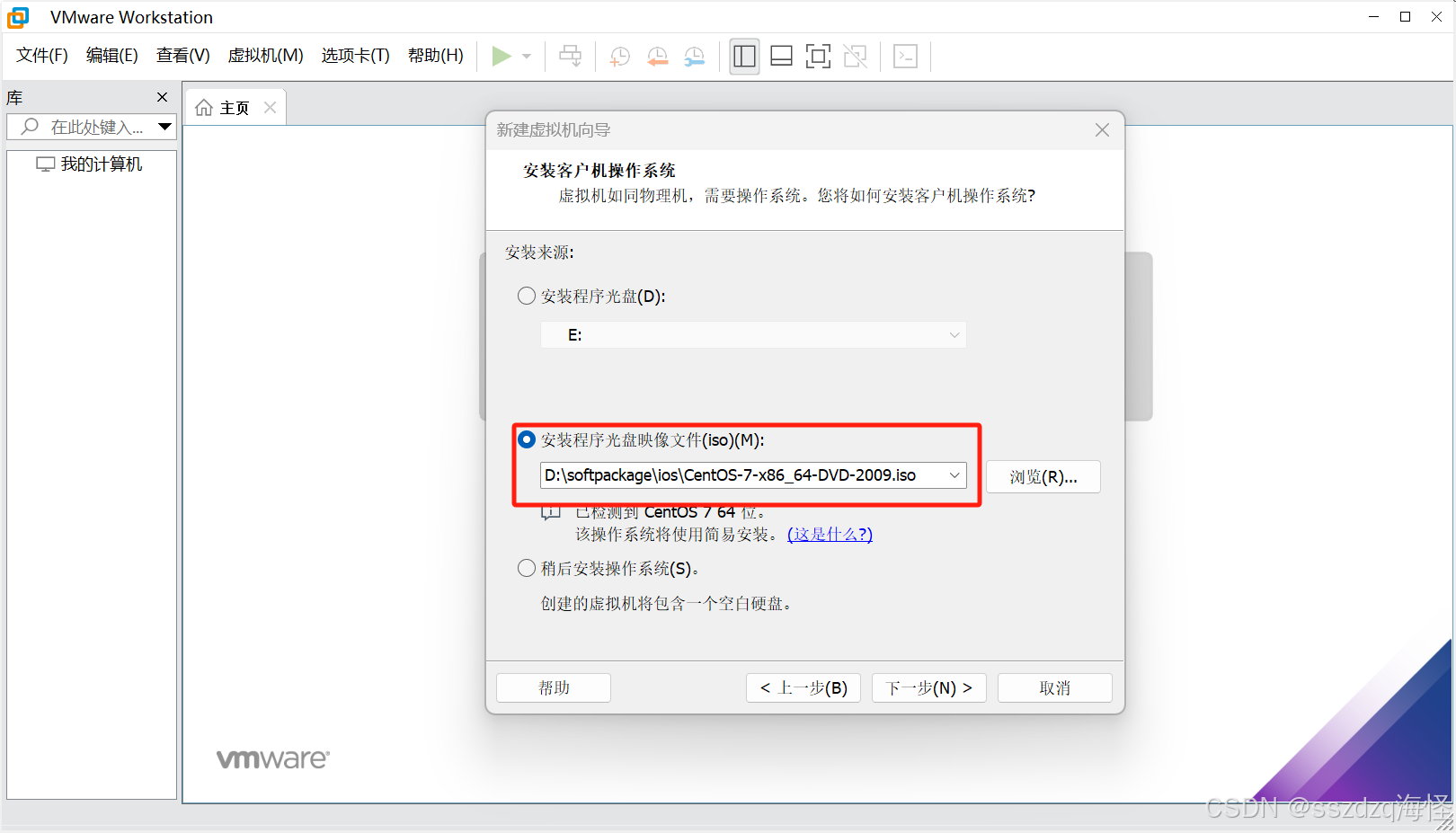This screenshot has height=833, width=1456.
Task: Switch to the 主页 tab
Action: [x=235, y=108]
